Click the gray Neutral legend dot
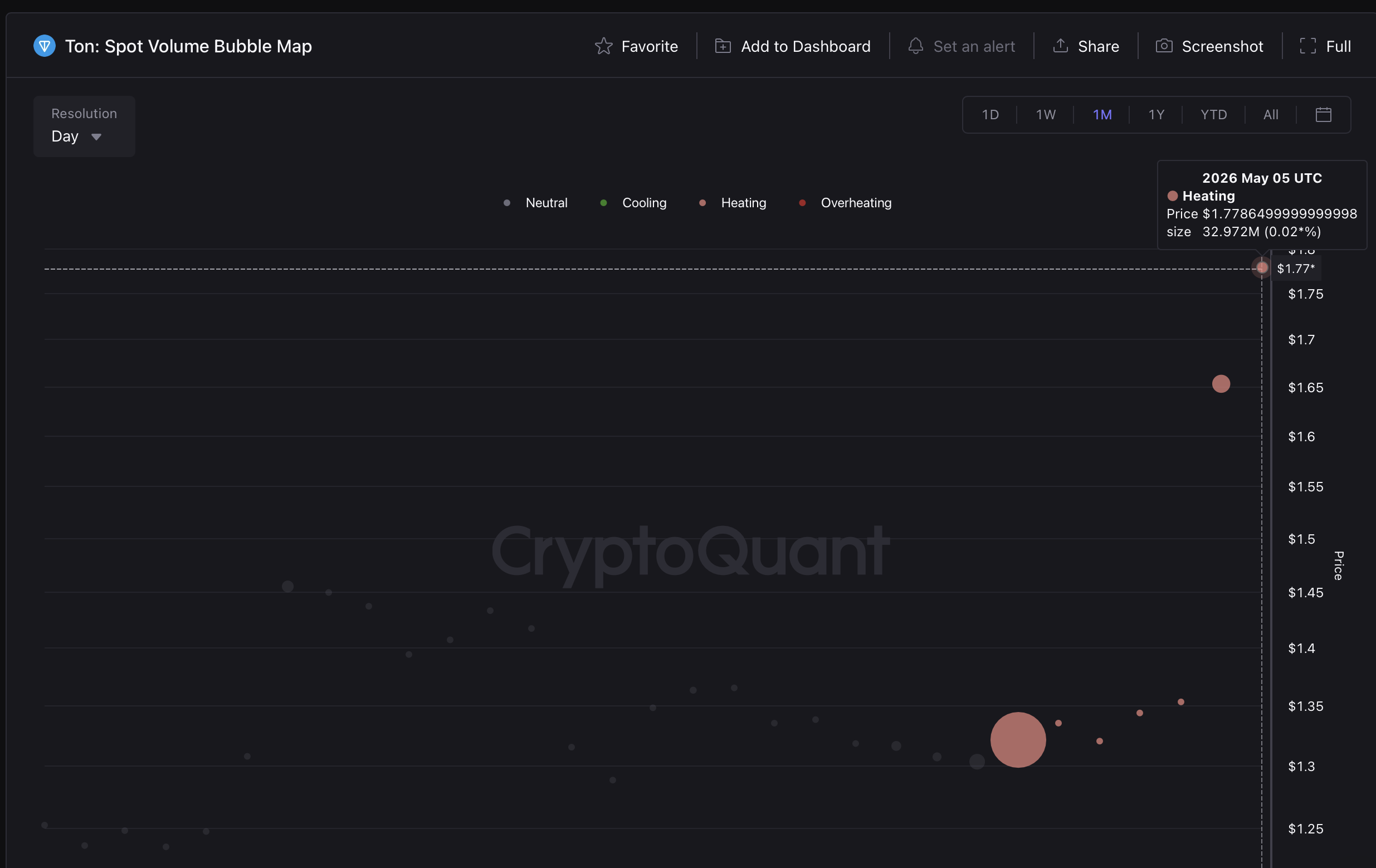This screenshot has height=868, width=1376. pos(507,203)
